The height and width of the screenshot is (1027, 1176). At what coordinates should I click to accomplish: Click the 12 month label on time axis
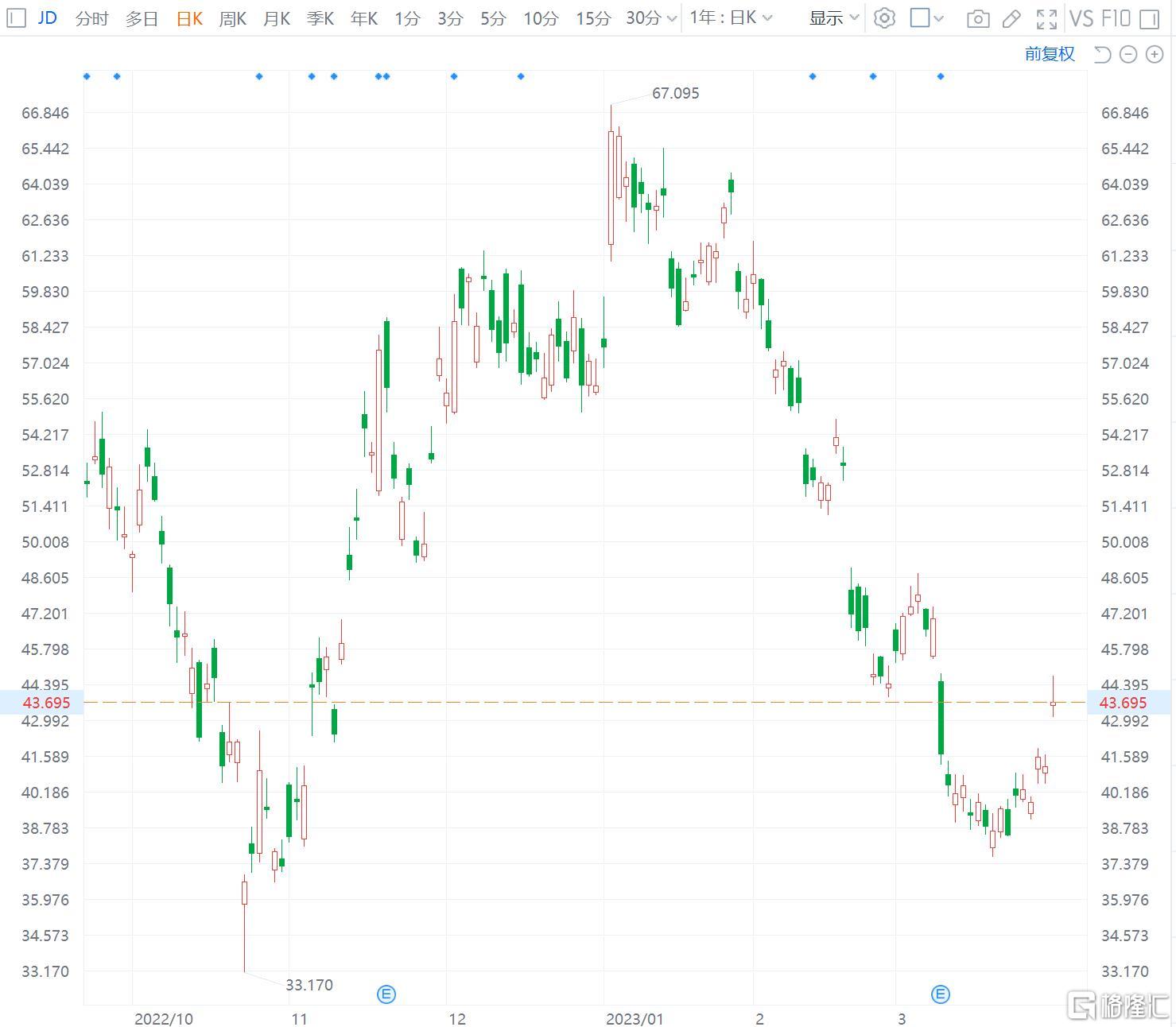(456, 1019)
